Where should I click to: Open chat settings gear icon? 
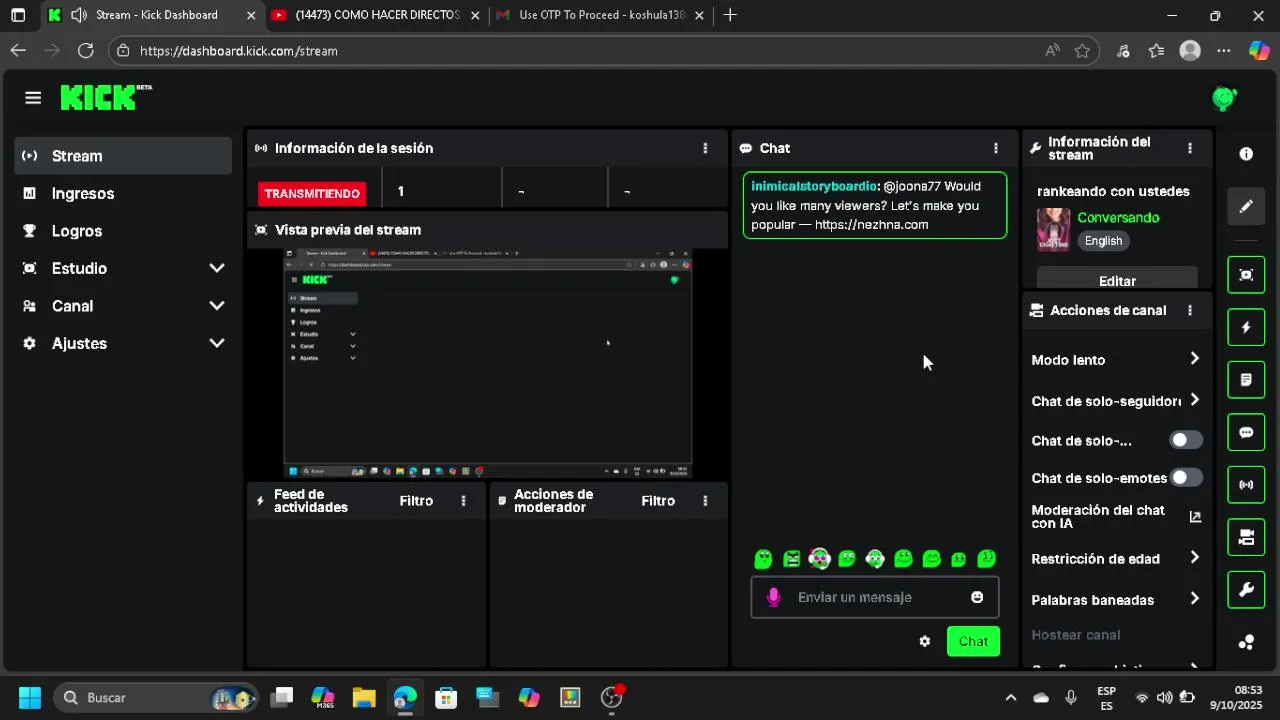(x=924, y=641)
